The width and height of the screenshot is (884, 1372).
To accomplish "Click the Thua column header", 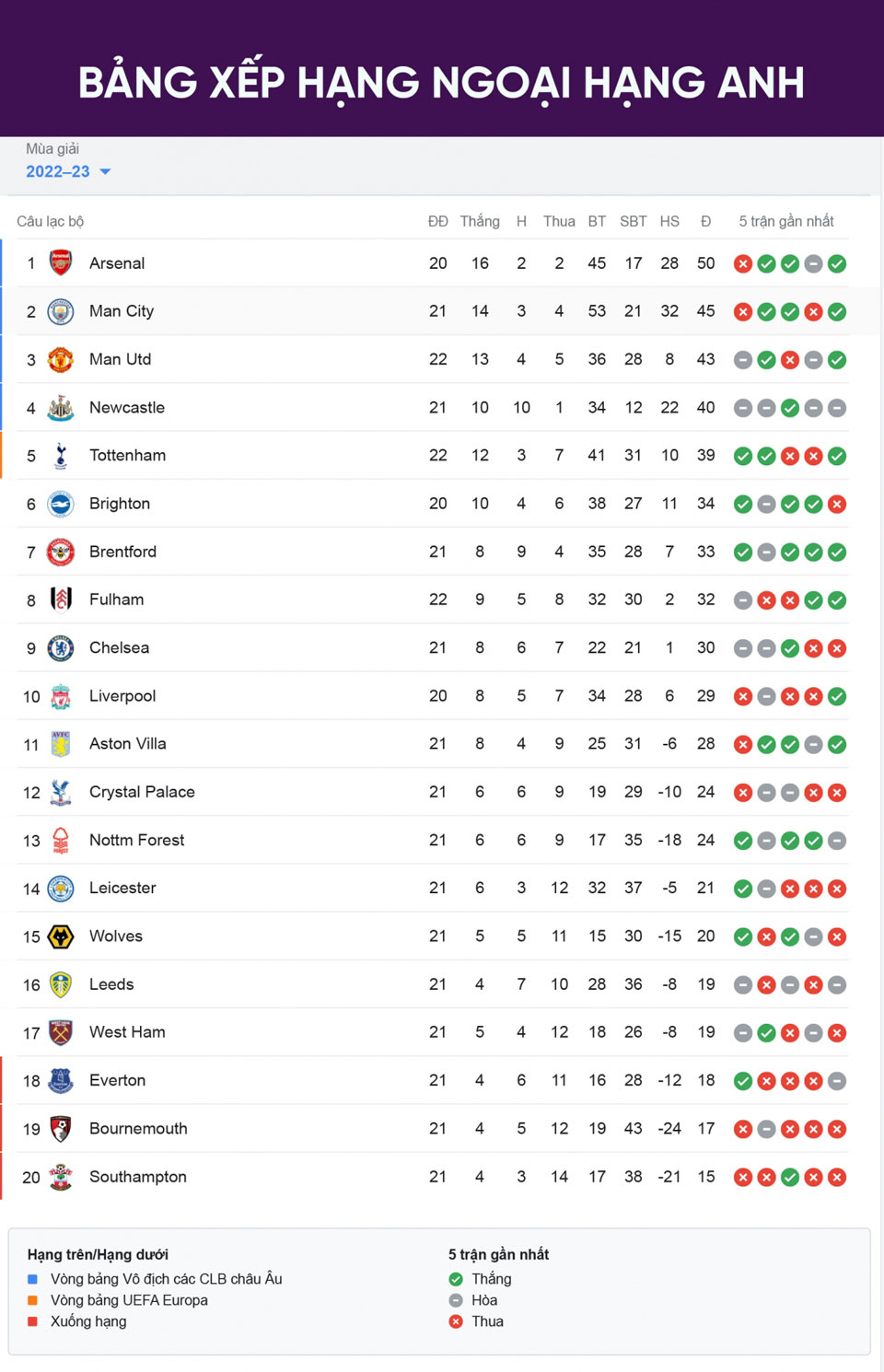I will coord(559,221).
